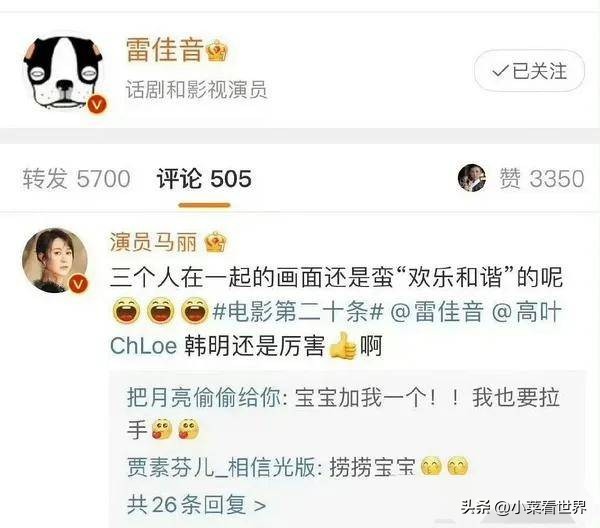Open the @雷佳音 mention in the comment
600x528 pixels.
point(437,311)
